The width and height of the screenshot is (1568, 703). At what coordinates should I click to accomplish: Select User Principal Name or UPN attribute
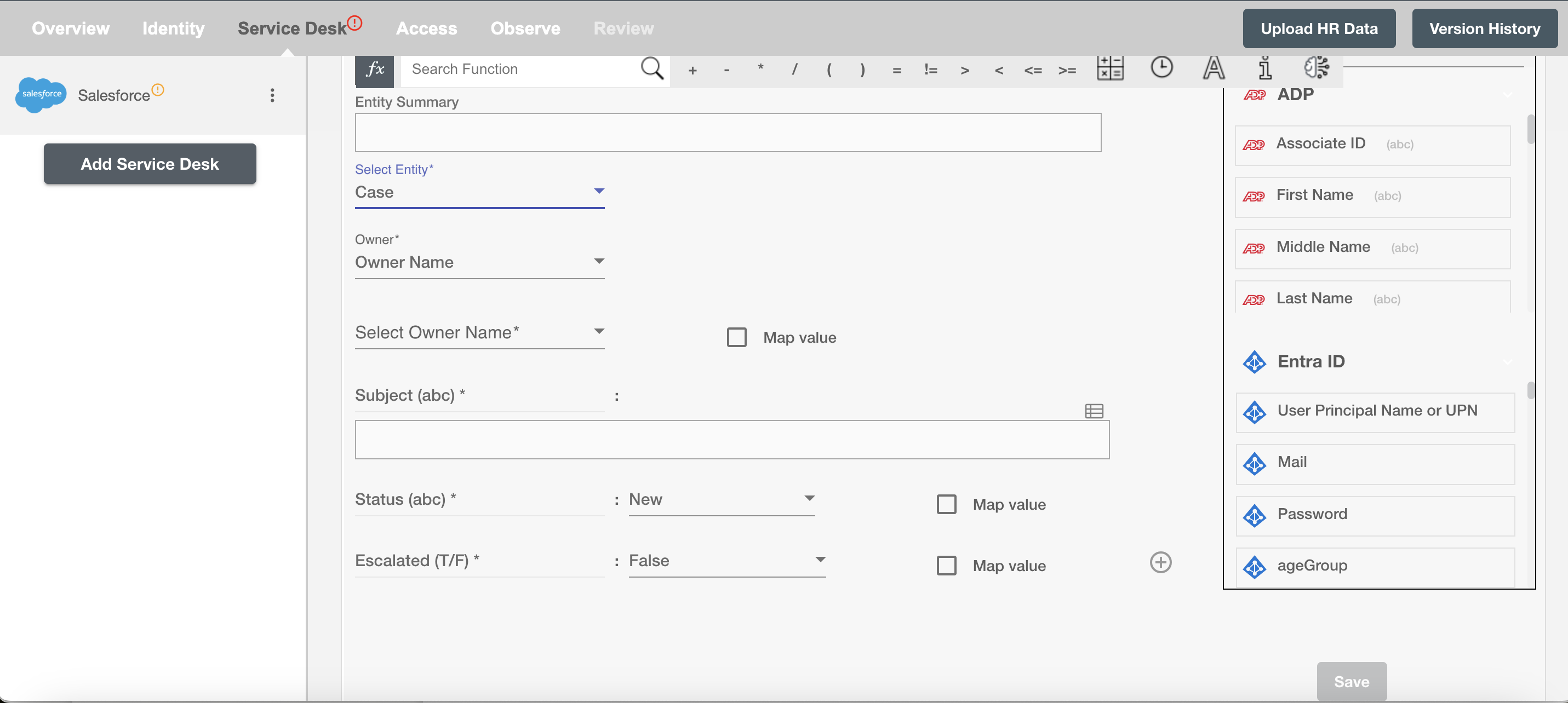1375,412
